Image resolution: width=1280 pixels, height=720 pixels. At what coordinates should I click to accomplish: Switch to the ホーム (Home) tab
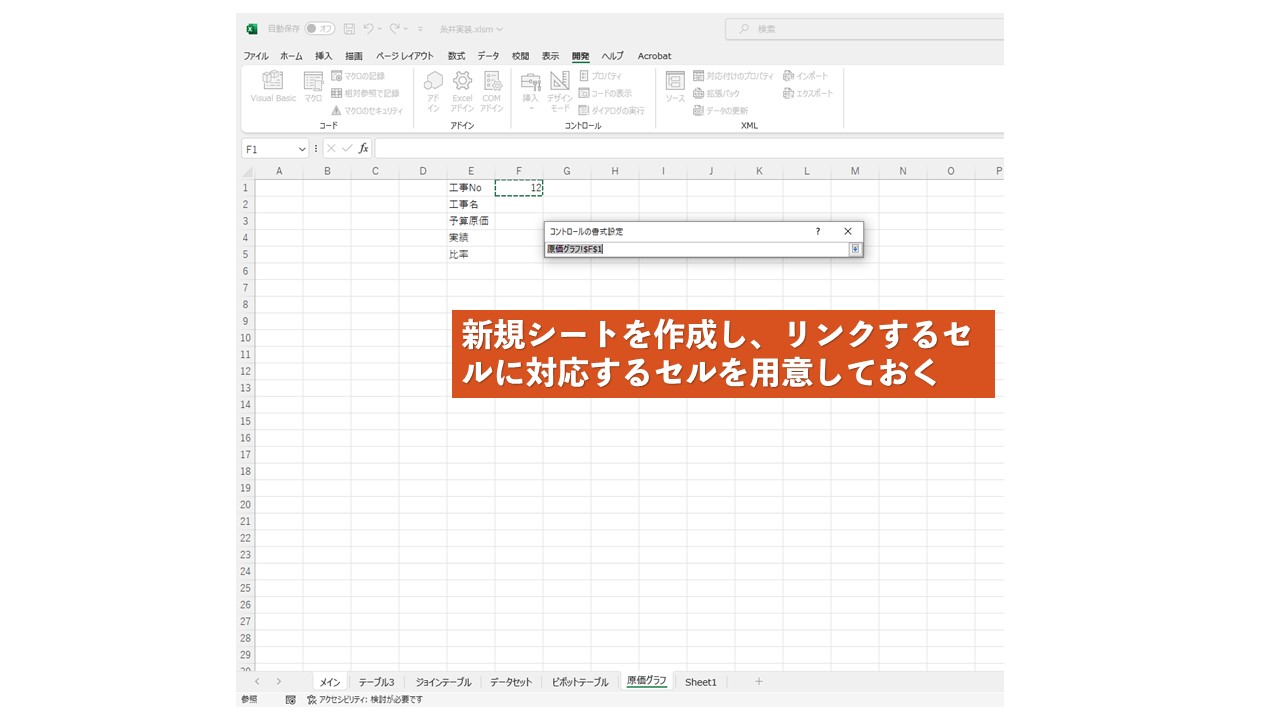point(291,56)
